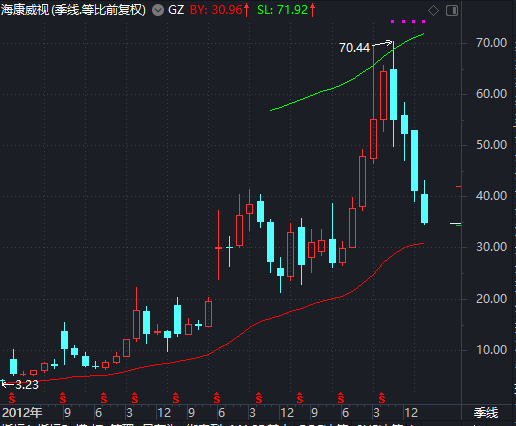516x426 pixels.
Task: Click the 2012年 date axis label
Action: coord(22,413)
